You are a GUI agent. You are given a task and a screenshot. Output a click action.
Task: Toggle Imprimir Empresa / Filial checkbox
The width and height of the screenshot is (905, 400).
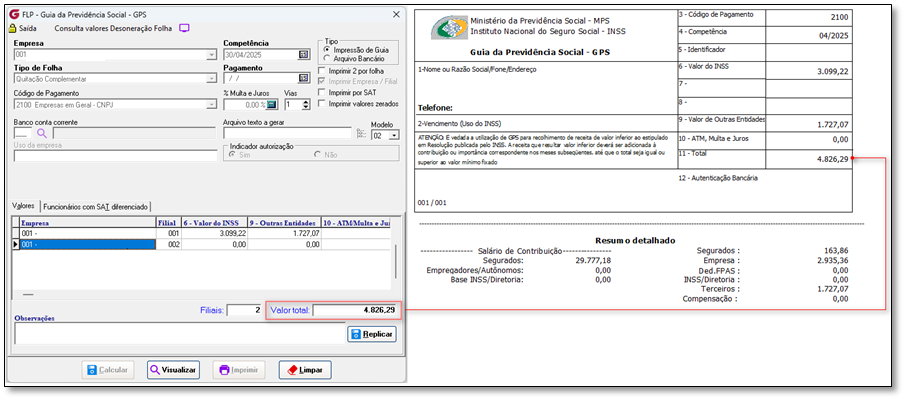[322, 81]
